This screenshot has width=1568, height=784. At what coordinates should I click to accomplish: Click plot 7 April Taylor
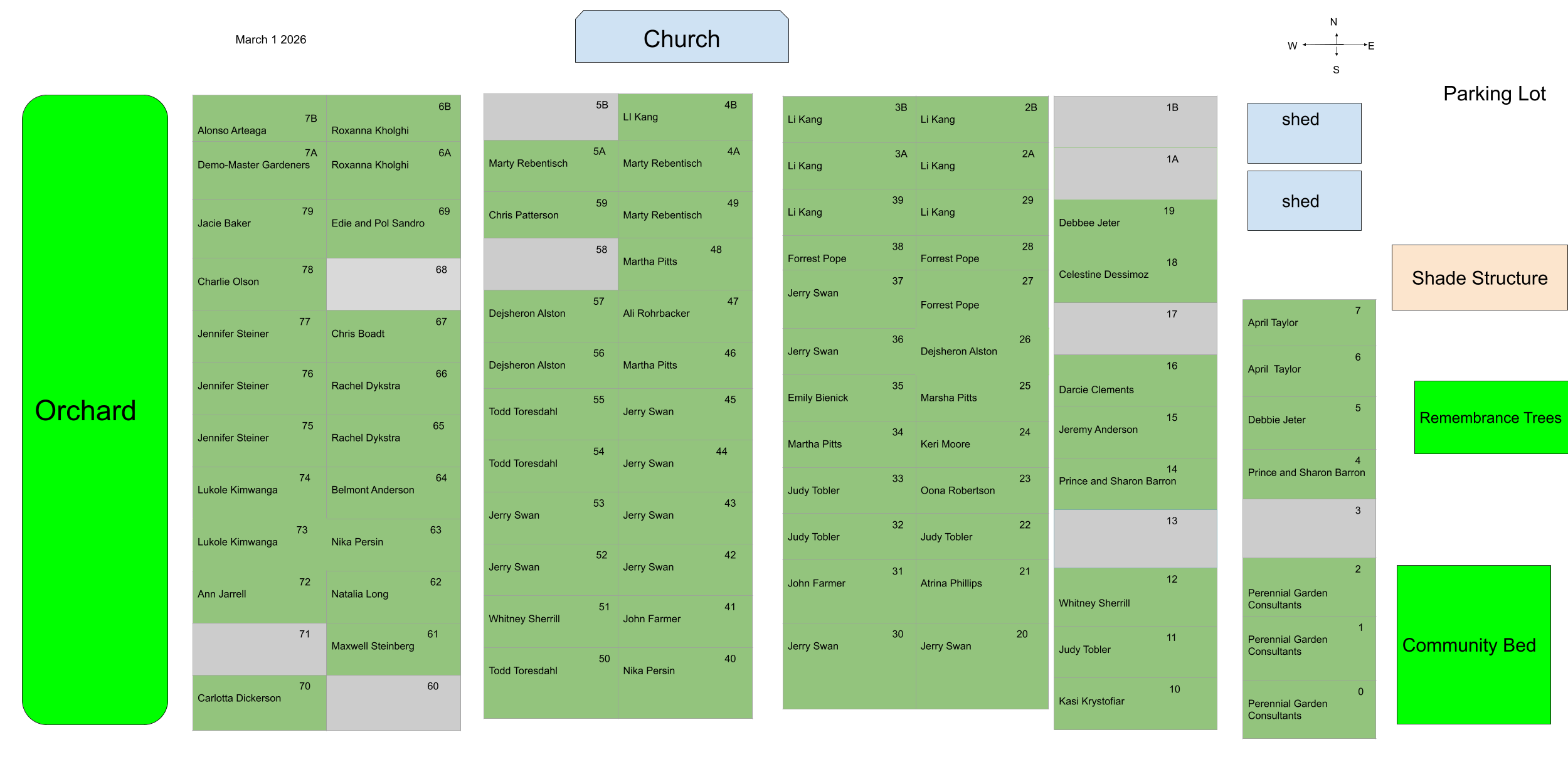coord(1308,322)
